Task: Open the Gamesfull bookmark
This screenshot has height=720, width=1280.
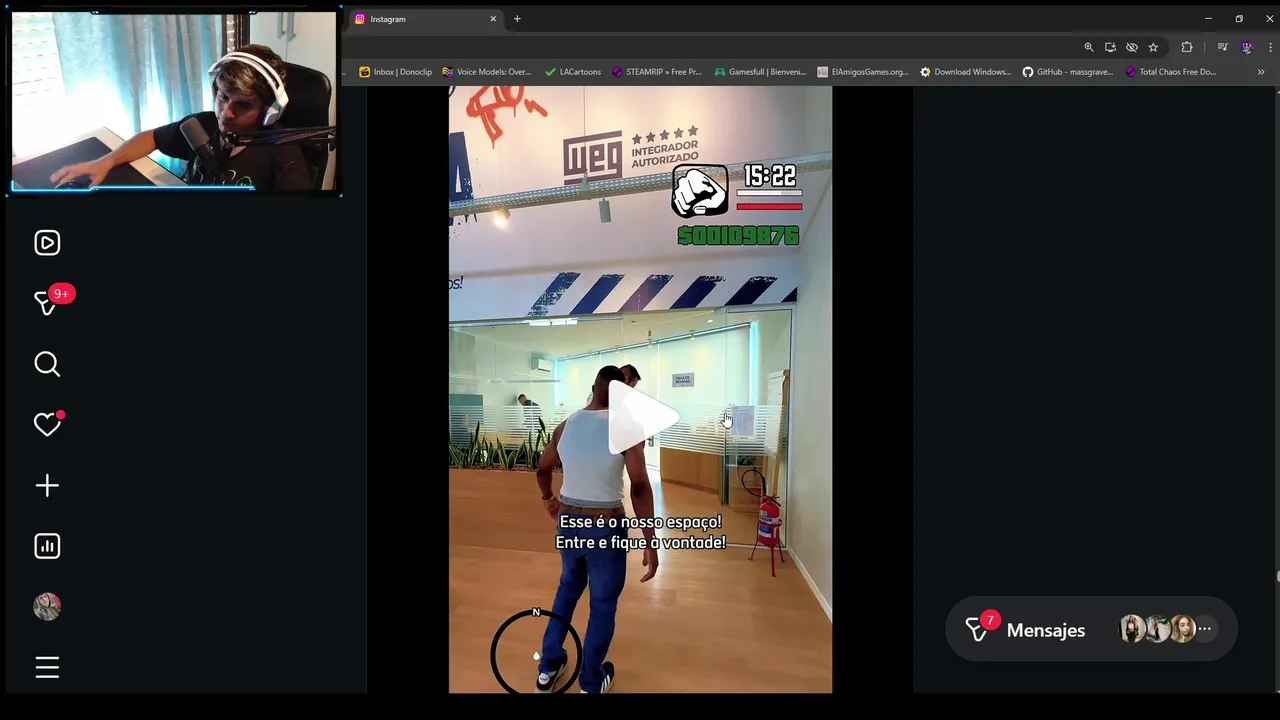Action: pyautogui.click(x=760, y=72)
